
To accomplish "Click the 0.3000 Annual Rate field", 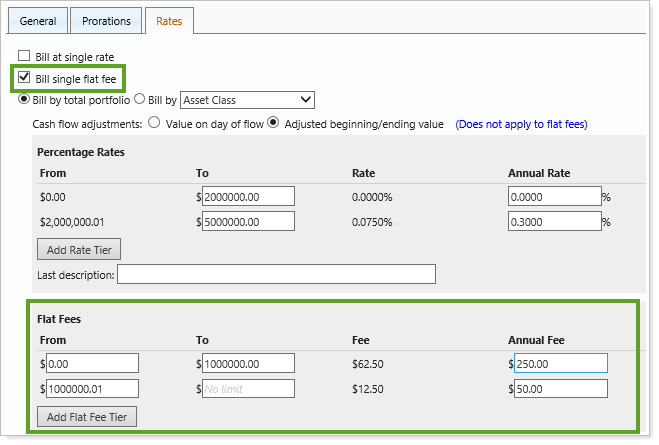I will tap(557, 221).
